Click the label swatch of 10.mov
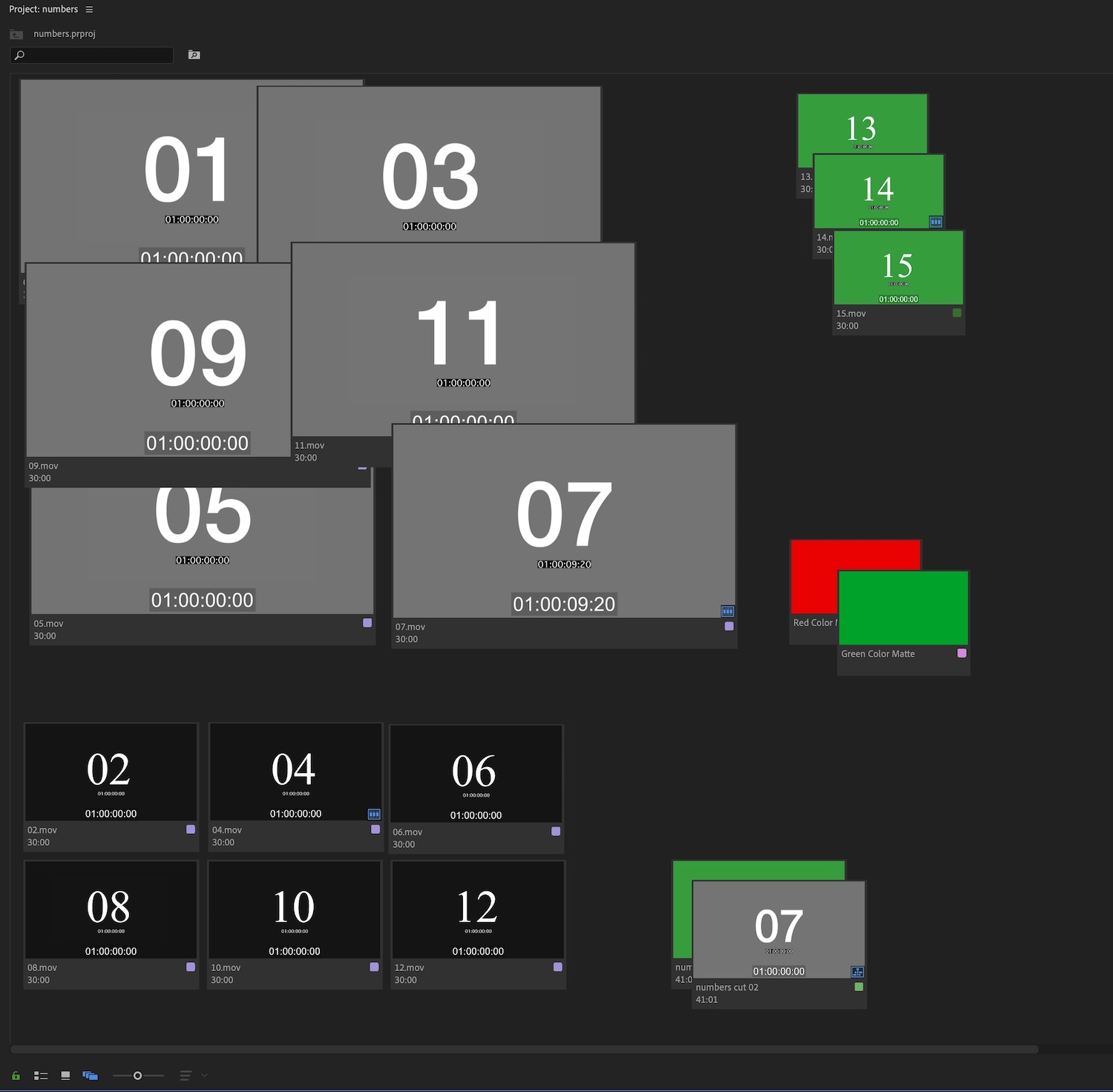 point(374,967)
